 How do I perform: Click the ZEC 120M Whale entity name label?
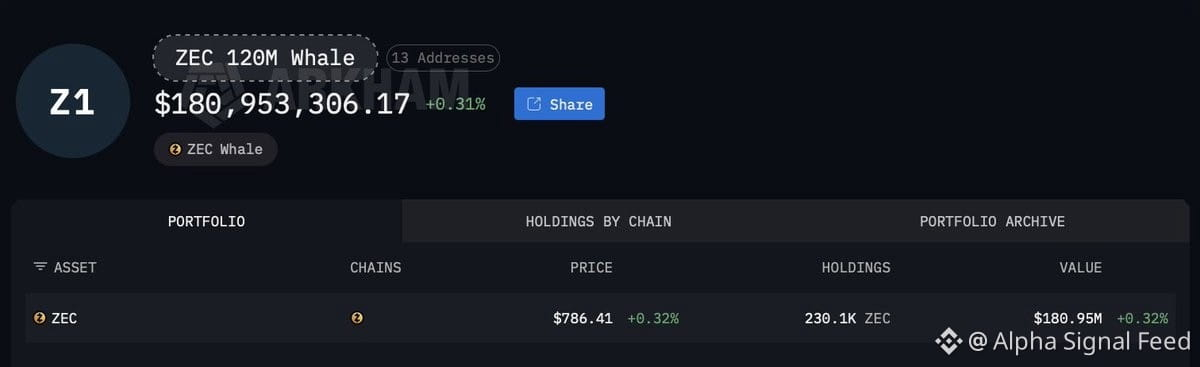(x=265, y=58)
